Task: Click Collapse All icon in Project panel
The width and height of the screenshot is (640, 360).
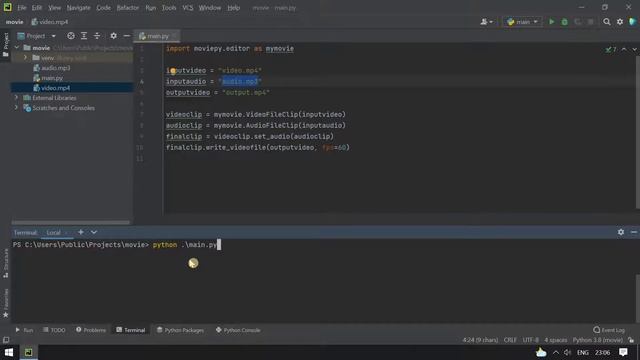Action: tap(97, 36)
